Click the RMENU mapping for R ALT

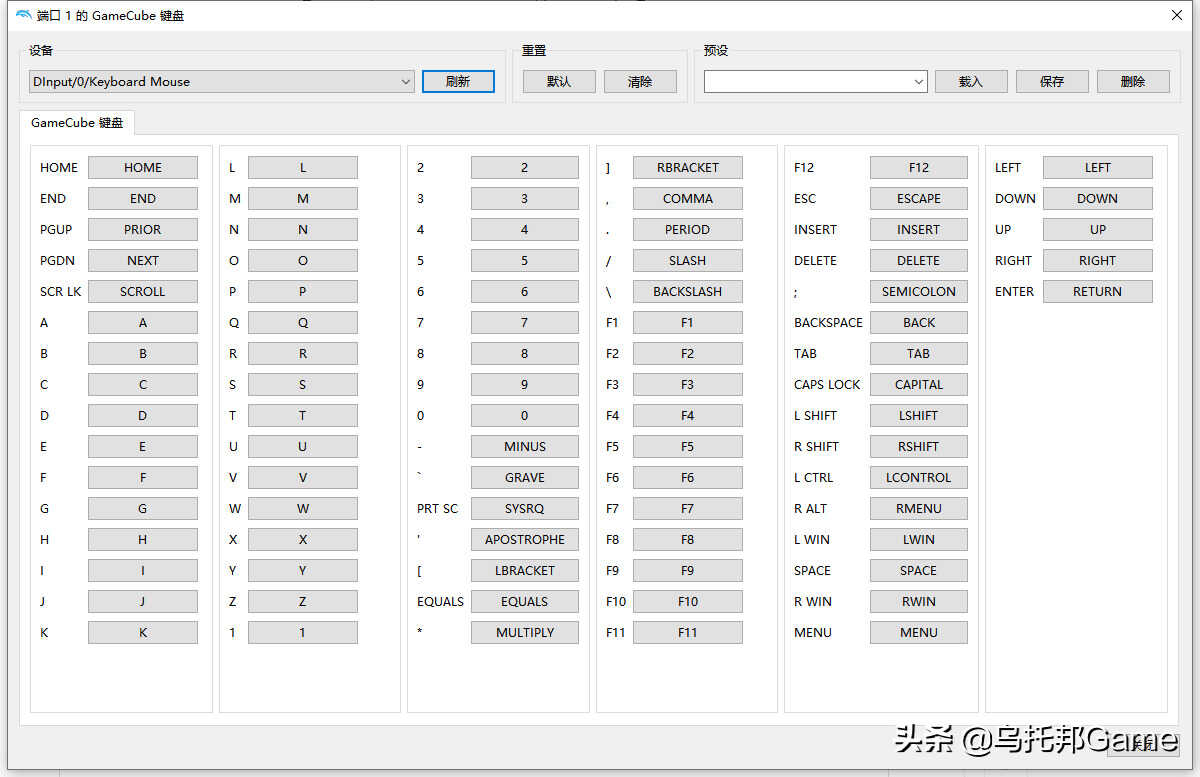[x=919, y=509]
